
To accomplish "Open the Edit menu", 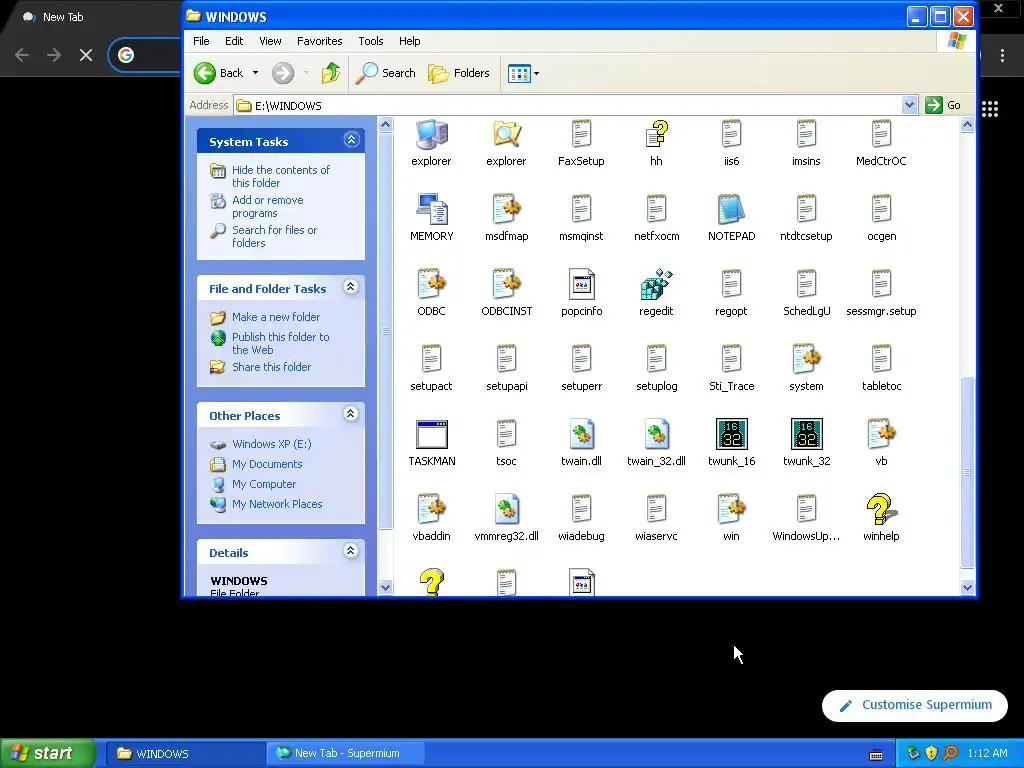I will 234,41.
